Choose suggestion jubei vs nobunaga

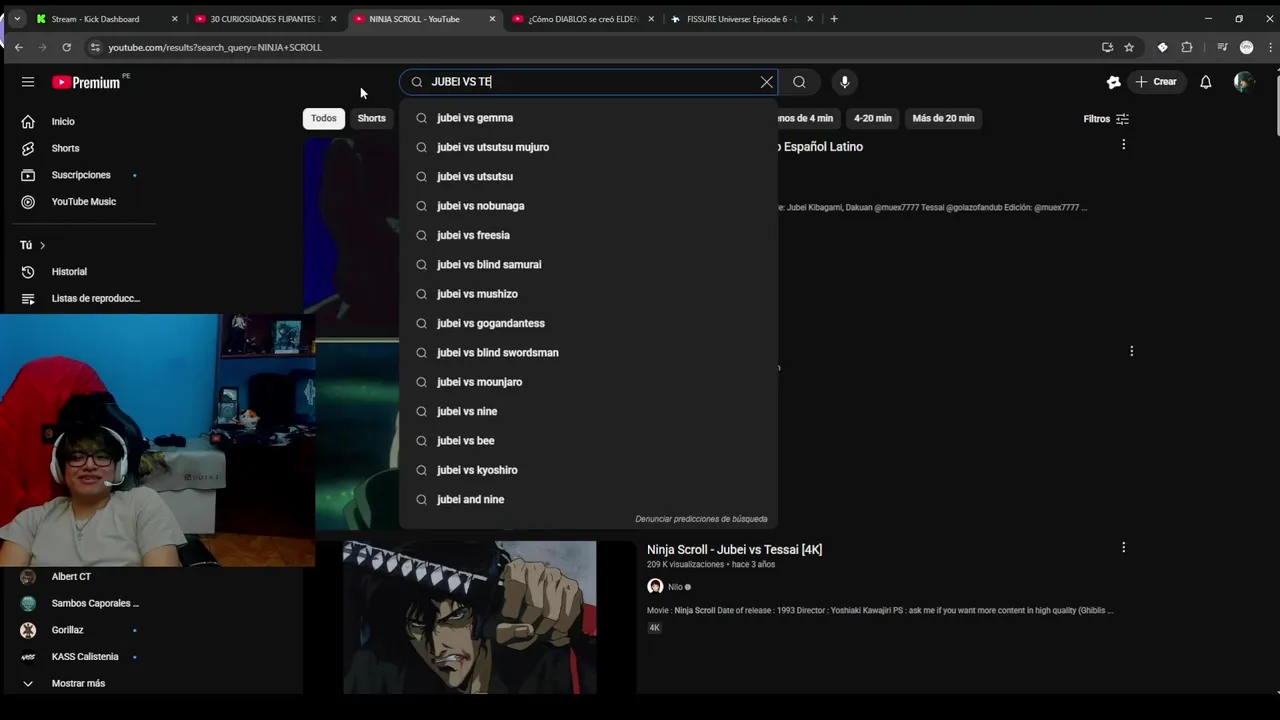click(x=588, y=206)
